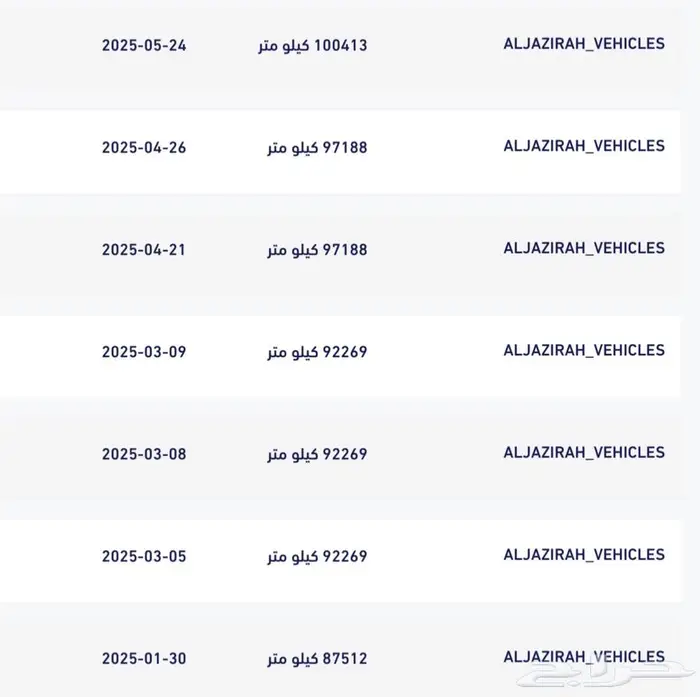
Task: Click the 92269 reading dated 2025-03-05
Action: (x=317, y=556)
